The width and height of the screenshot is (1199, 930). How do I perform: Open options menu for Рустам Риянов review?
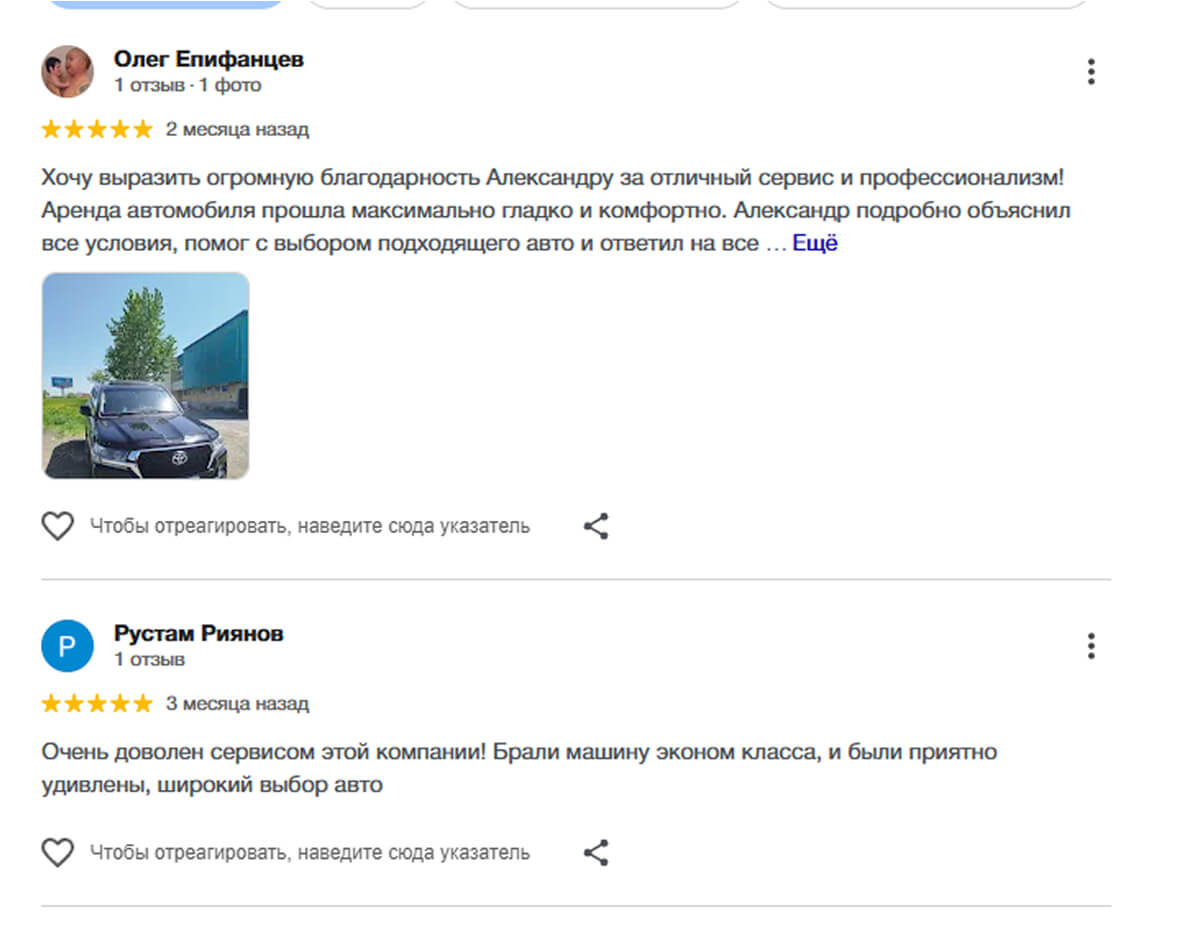pyautogui.click(x=1090, y=646)
